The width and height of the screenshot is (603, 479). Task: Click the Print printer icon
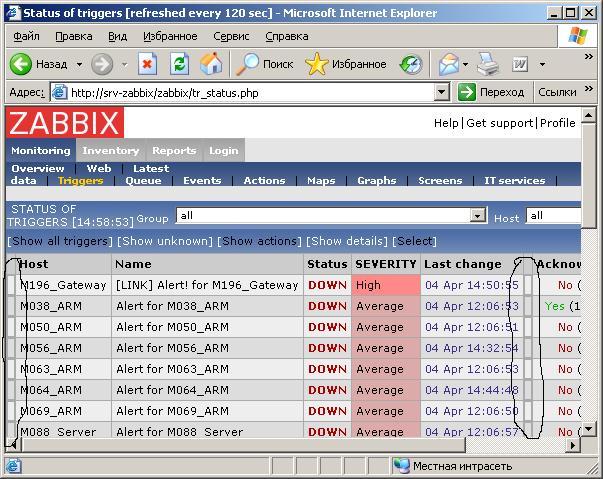coord(488,64)
